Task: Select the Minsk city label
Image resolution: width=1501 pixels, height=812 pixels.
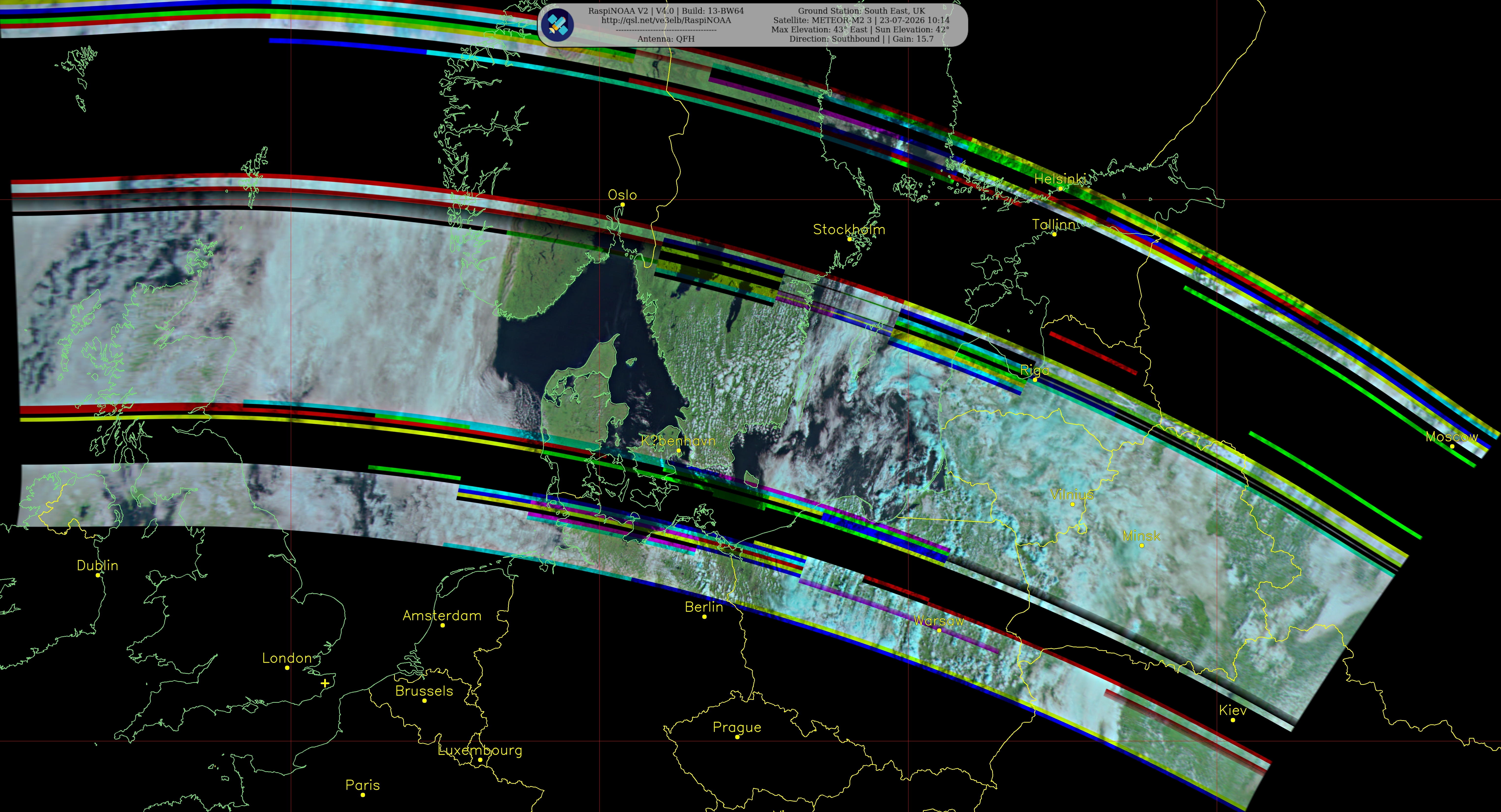Action: (x=1141, y=536)
